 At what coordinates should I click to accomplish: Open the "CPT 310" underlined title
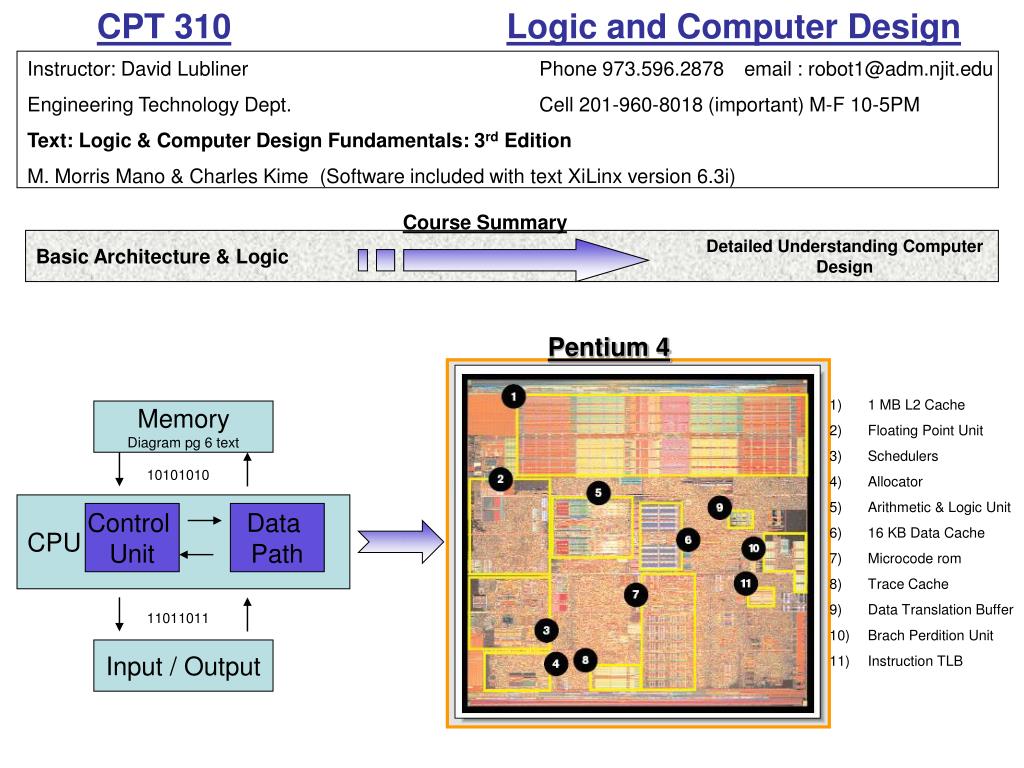pyautogui.click(x=164, y=27)
